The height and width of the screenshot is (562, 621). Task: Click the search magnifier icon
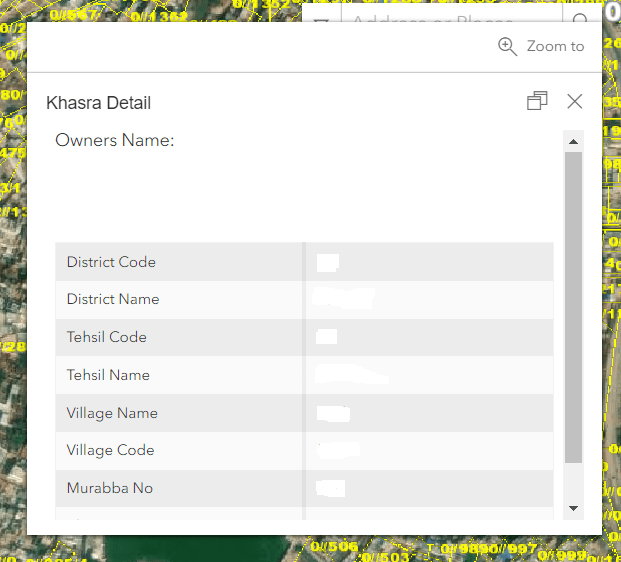pyautogui.click(x=581, y=19)
